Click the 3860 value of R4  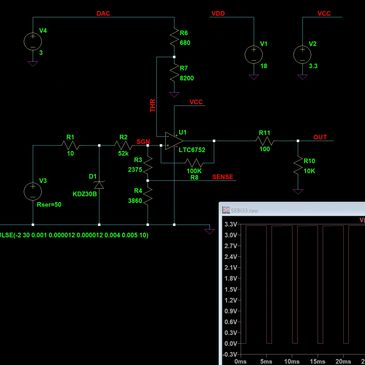[x=135, y=201]
